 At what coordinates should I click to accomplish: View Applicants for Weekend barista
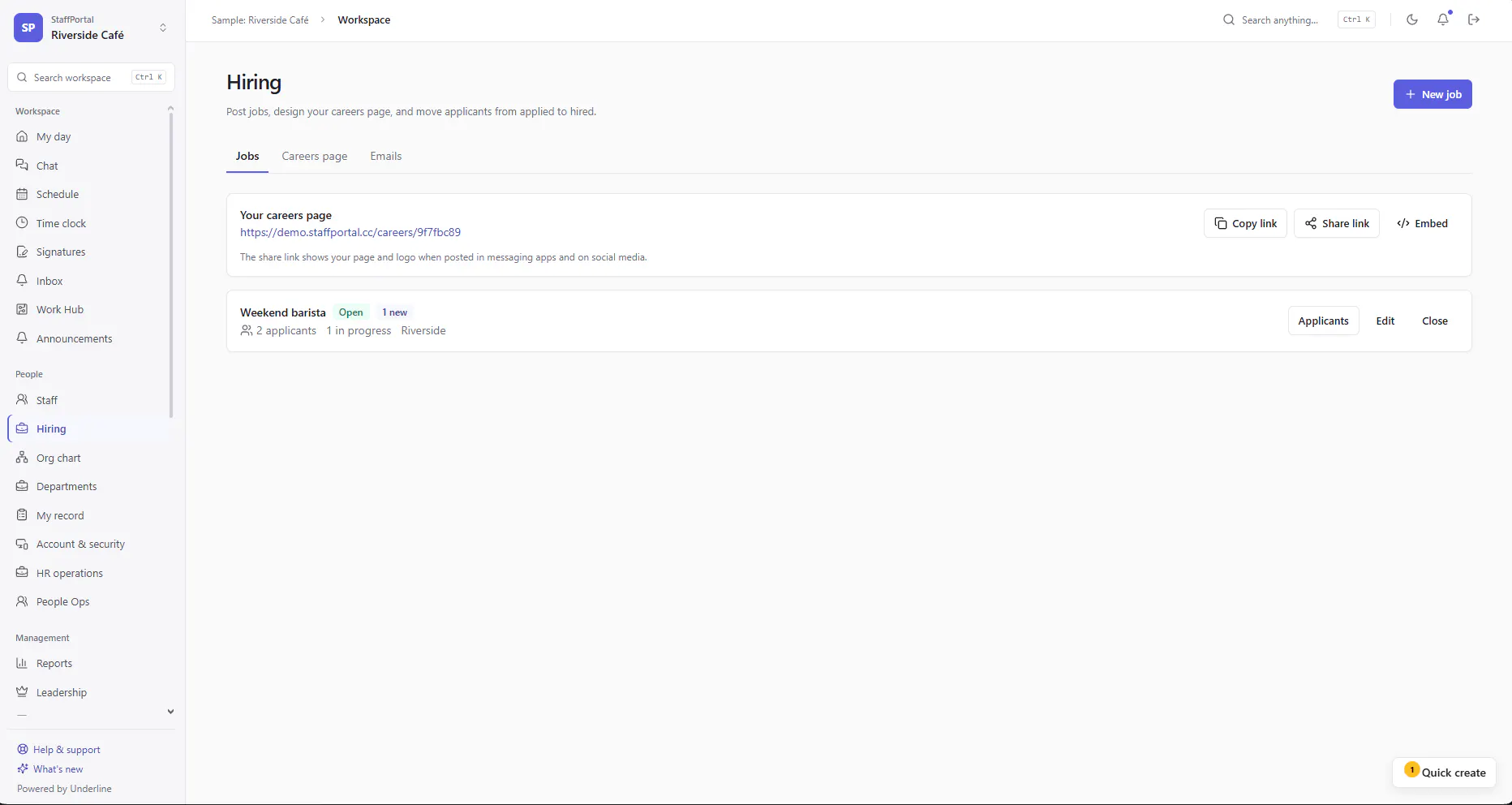coord(1323,321)
